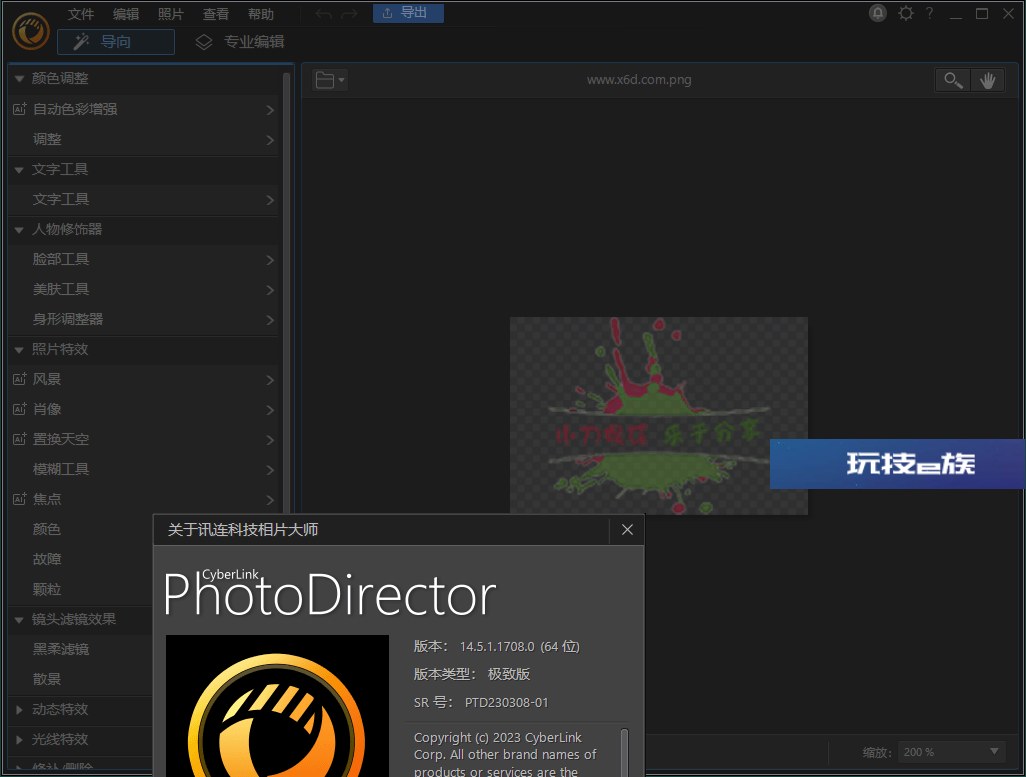Click version text 14.5.1.1708.0 (64 位)
Viewport: 1026px width, 777px height.
[520, 647]
